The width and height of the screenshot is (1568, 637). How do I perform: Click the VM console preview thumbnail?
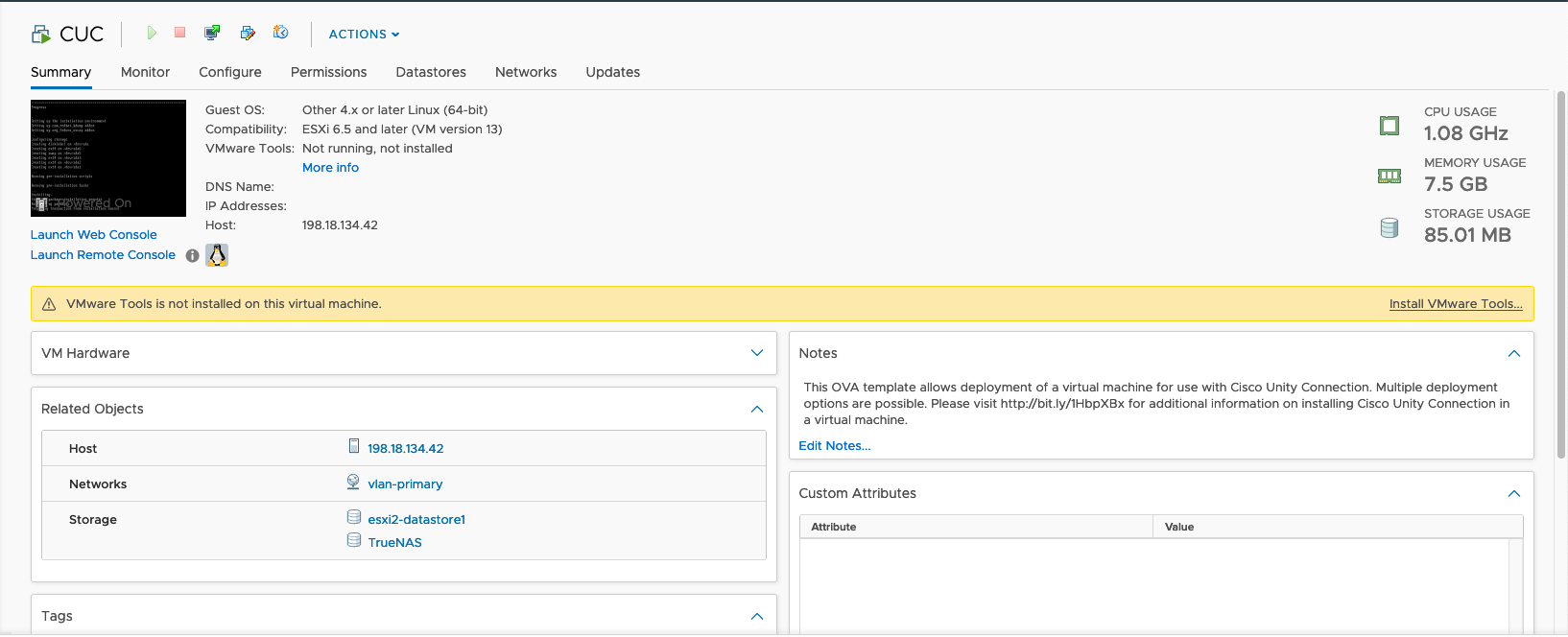point(108,158)
